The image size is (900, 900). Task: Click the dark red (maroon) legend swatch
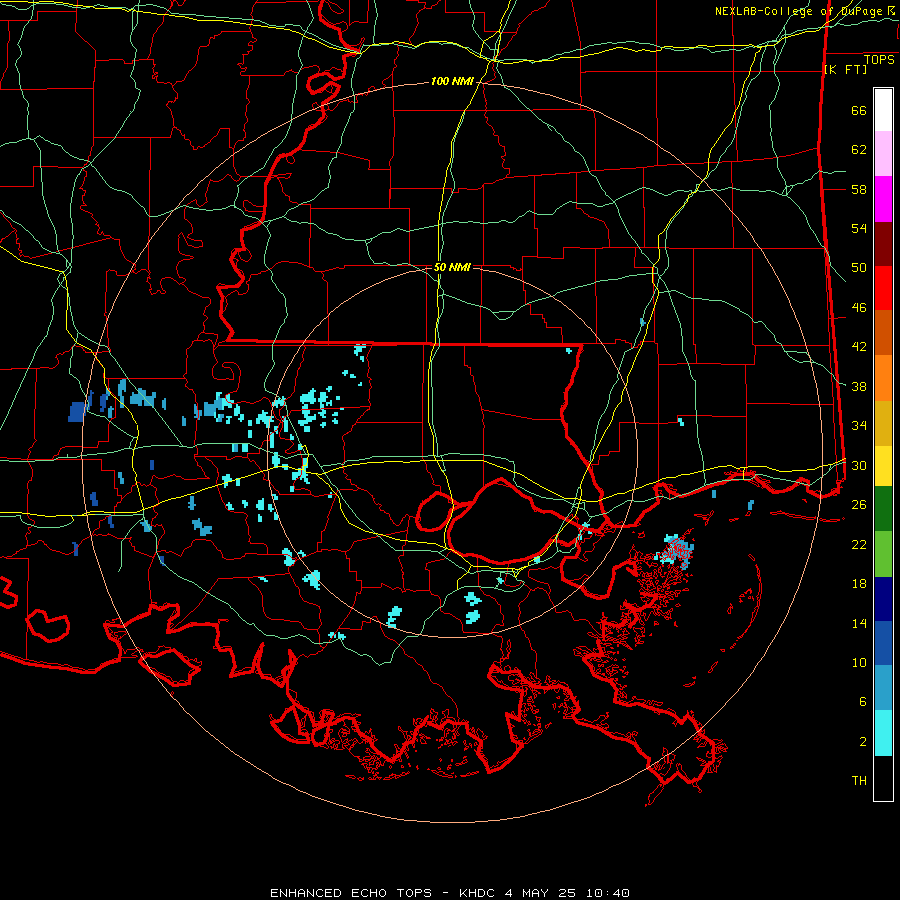coord(883,245)
